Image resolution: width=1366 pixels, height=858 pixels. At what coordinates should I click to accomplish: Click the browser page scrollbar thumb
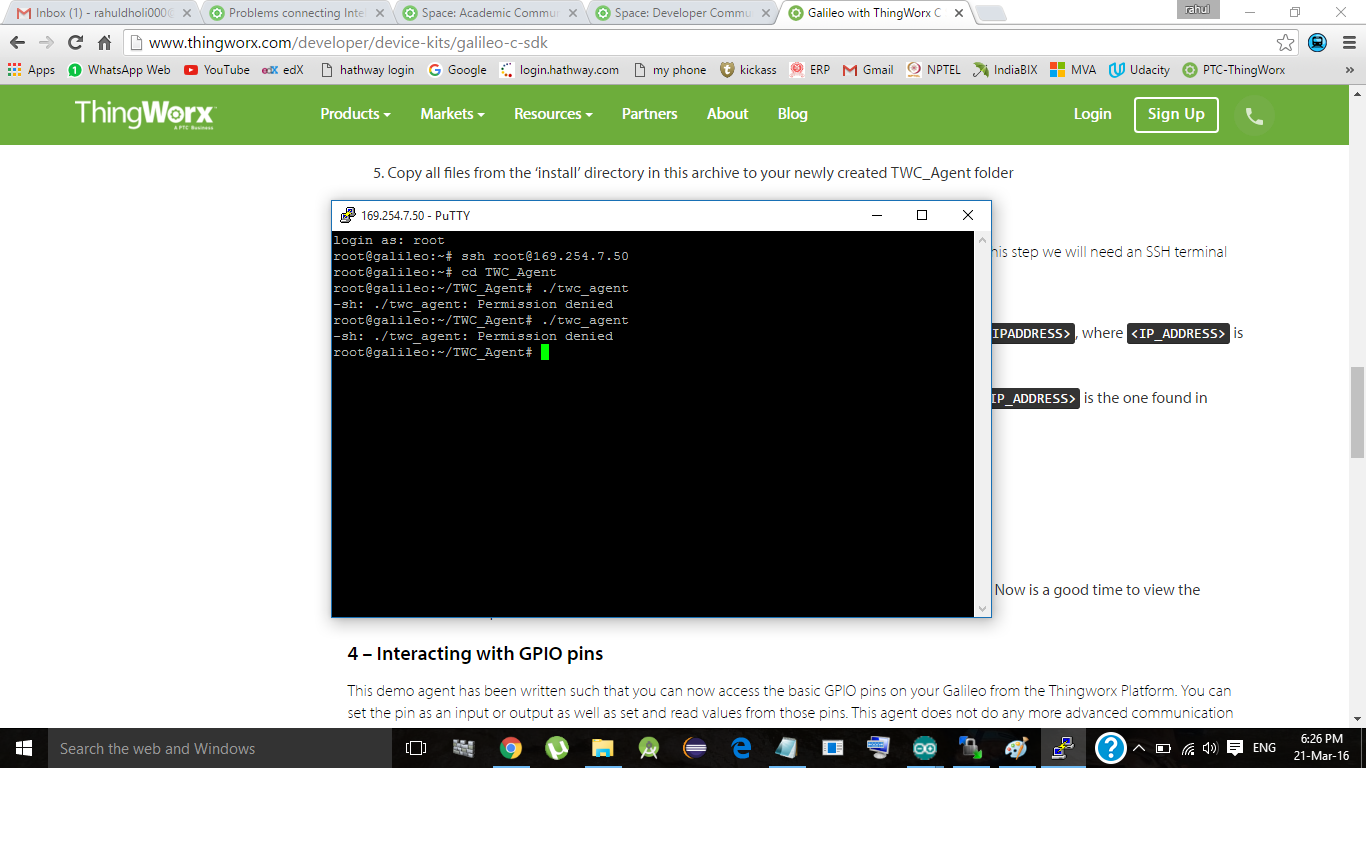[1357, 412]
